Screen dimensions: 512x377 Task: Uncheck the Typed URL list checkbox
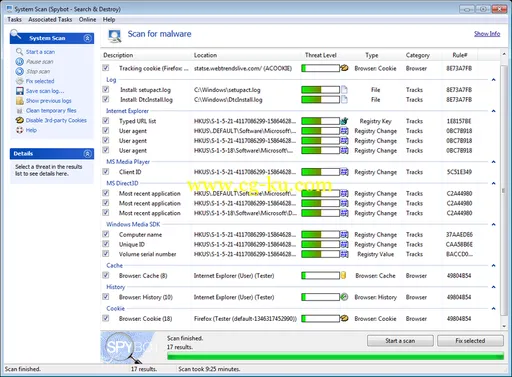tap(106, 121)
